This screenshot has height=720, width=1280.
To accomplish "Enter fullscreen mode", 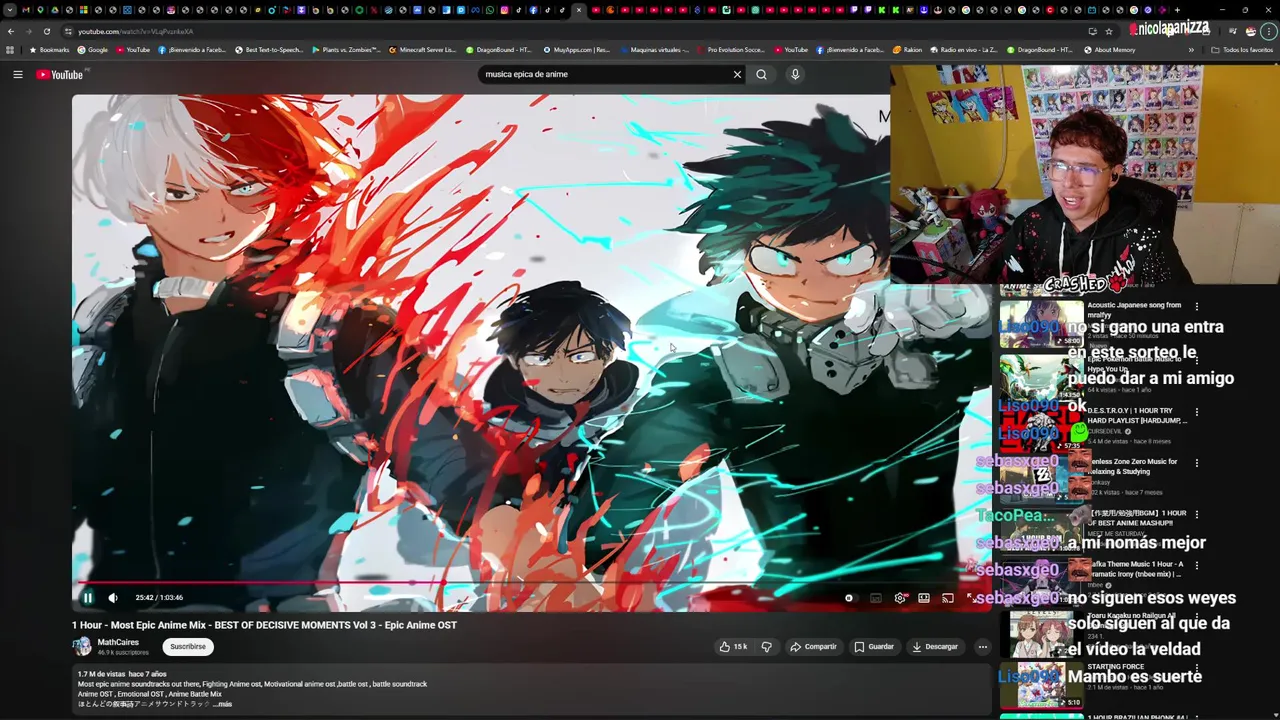I will [x=970, y=598].
